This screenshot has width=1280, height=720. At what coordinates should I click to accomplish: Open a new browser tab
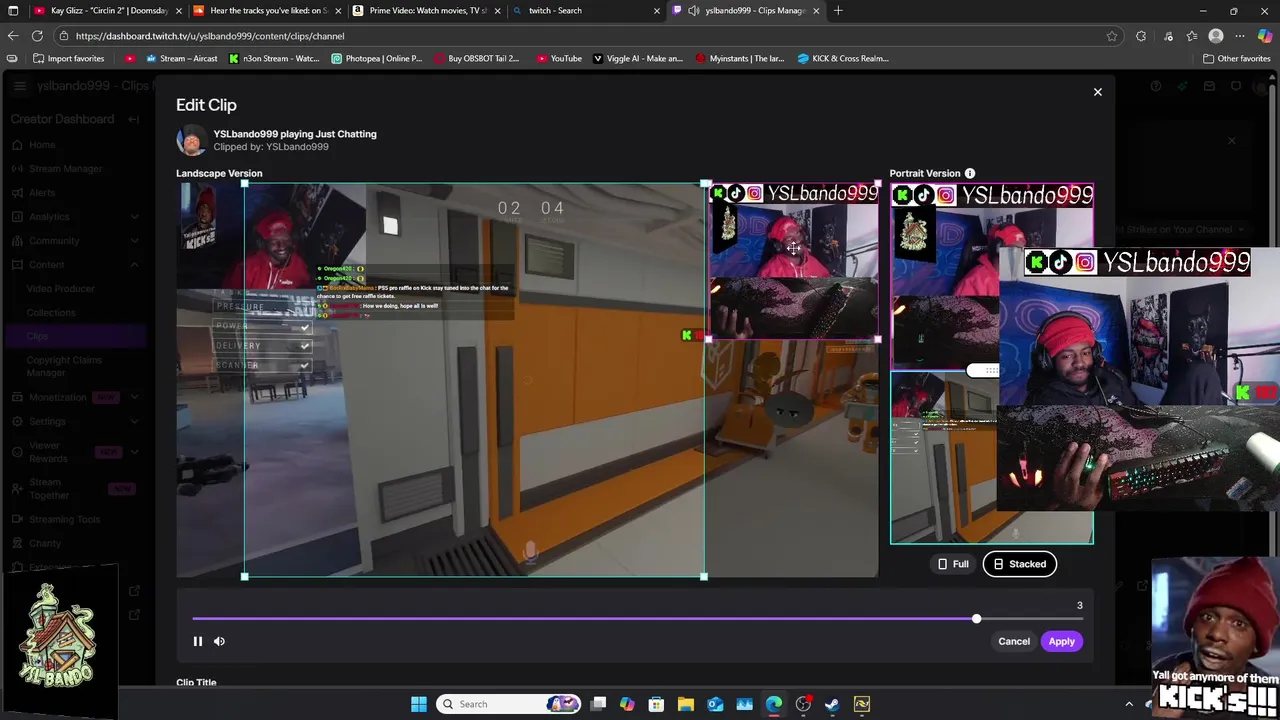point(838,11)
